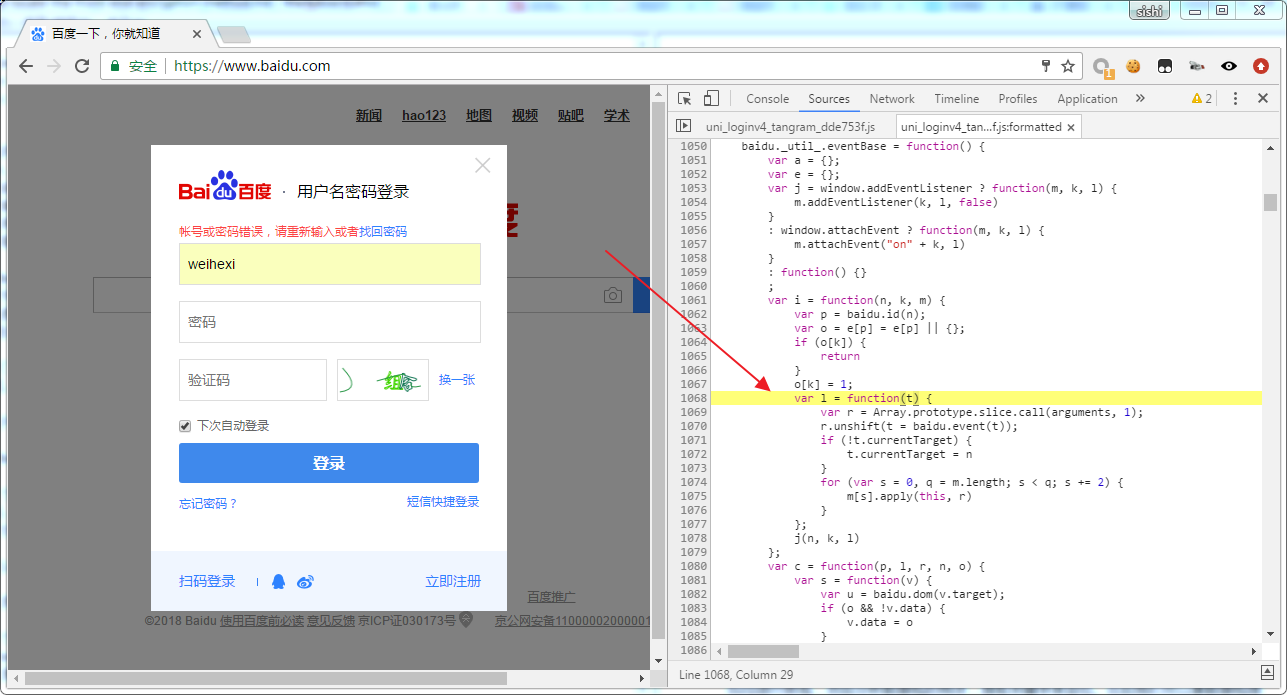Bookmark this page with the star icon
Image resolution: width=1287 pixels, height=695 pixels.
1068,66
